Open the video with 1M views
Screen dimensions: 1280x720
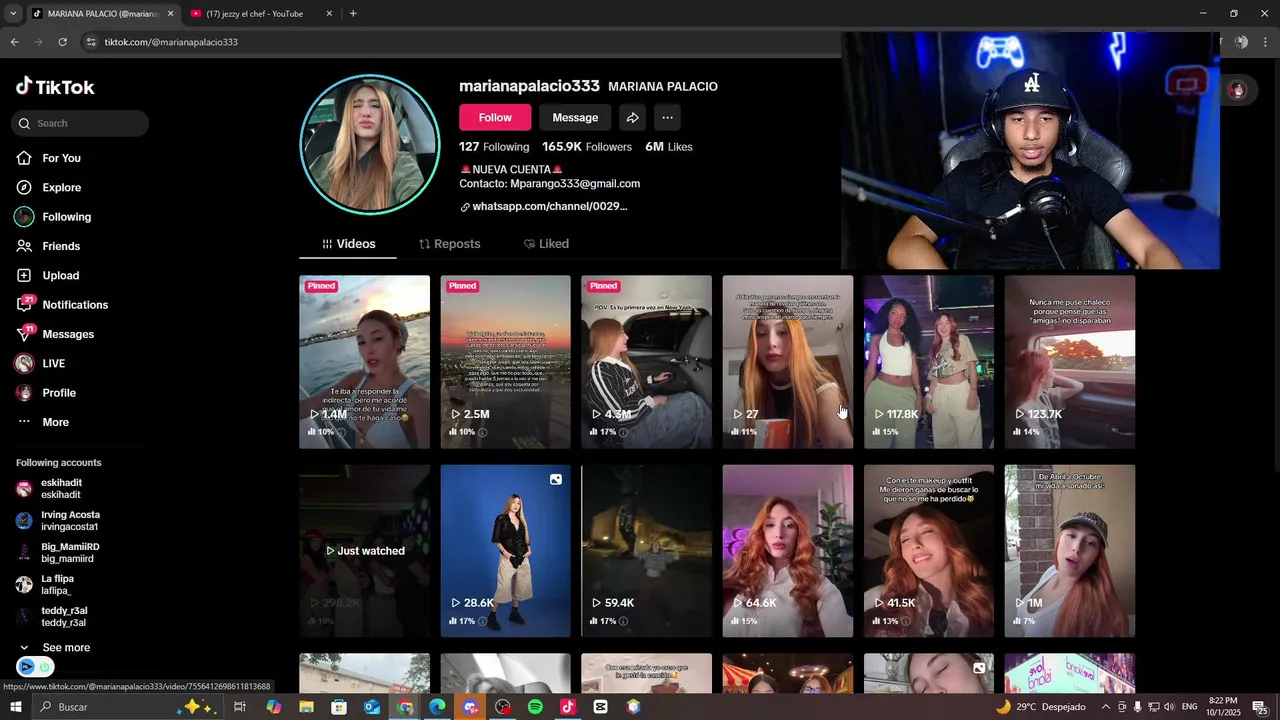1069,551
